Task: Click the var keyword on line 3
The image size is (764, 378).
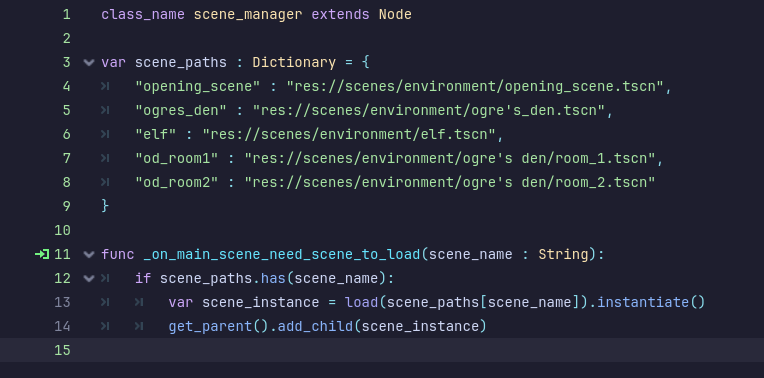Action: point(114,62)
